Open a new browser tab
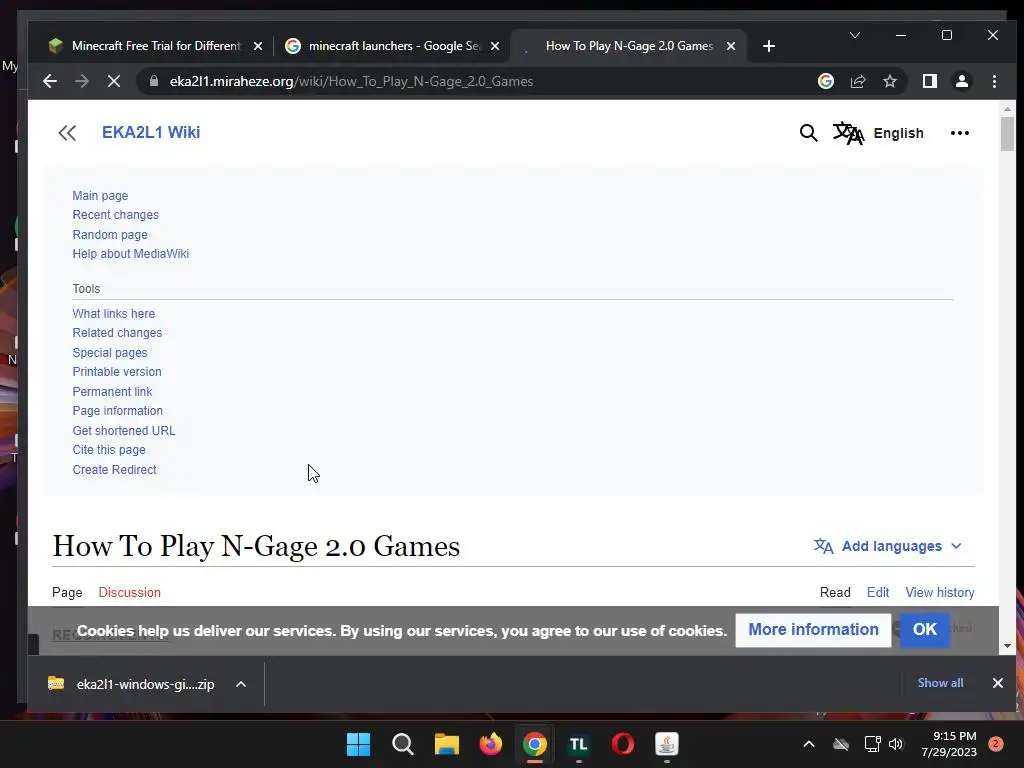Screen dimensions: 1024x768 pyautogui.click(x=769, y=46)
